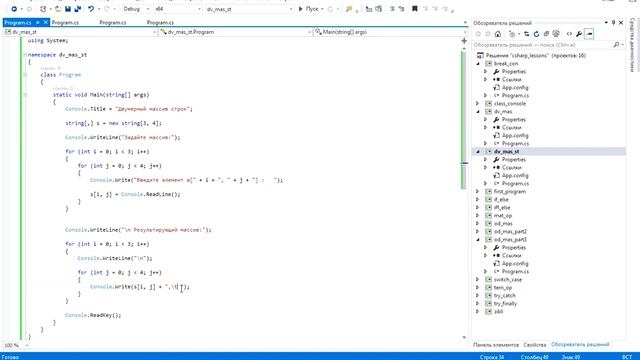Click the Solution Explorer search magnifier icon
The width and height of the screenshot is (640, 360).
point(616,44)
